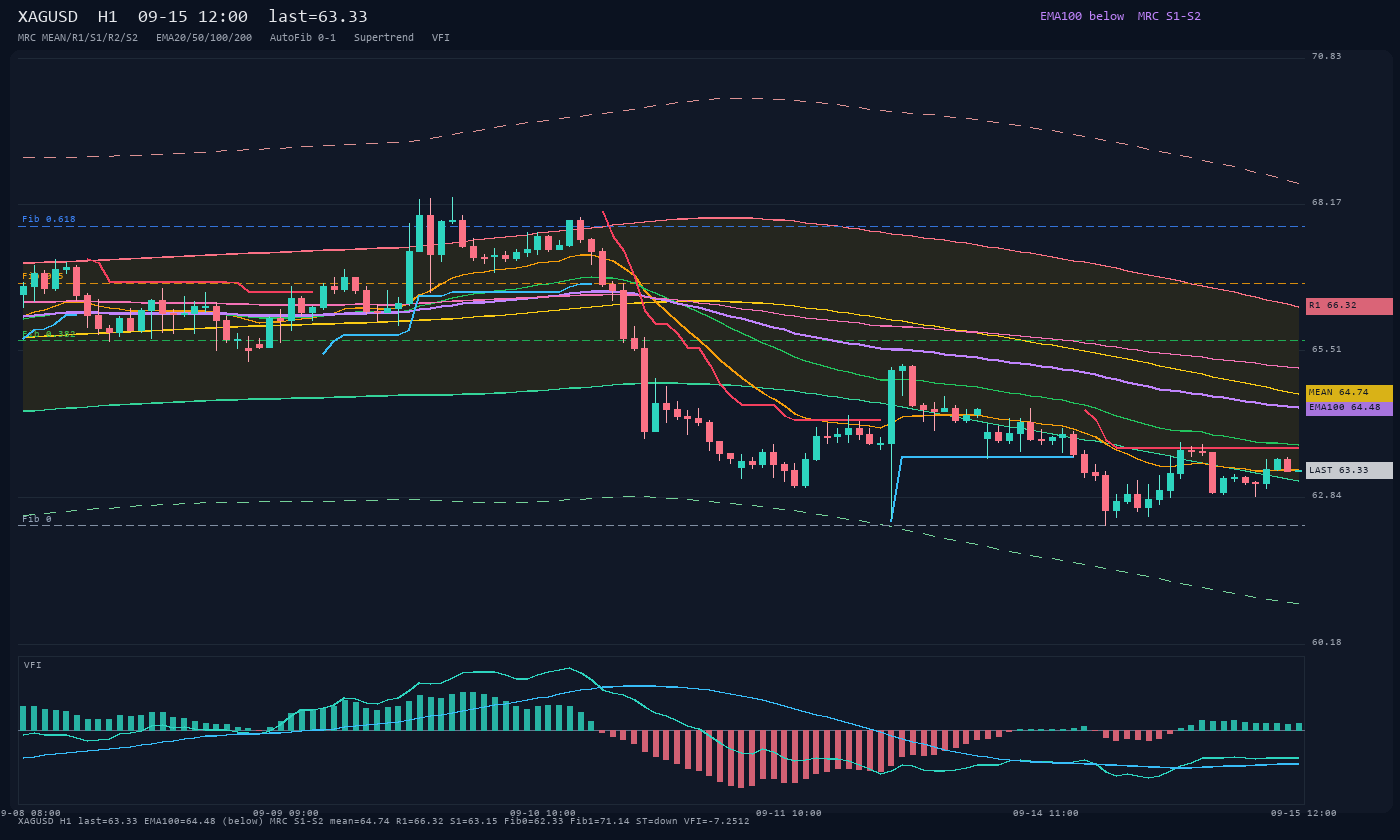Click the '09-10 10:00' time axis label

click(543, 813)
